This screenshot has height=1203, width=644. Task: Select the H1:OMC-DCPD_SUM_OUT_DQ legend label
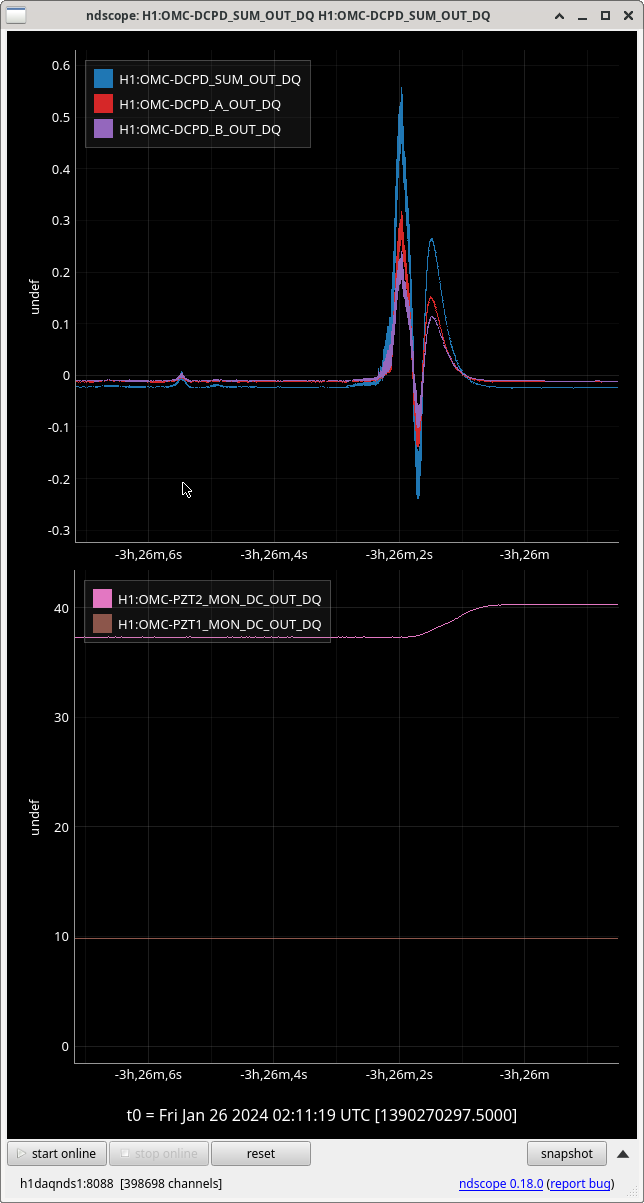[x=210, y=79]
